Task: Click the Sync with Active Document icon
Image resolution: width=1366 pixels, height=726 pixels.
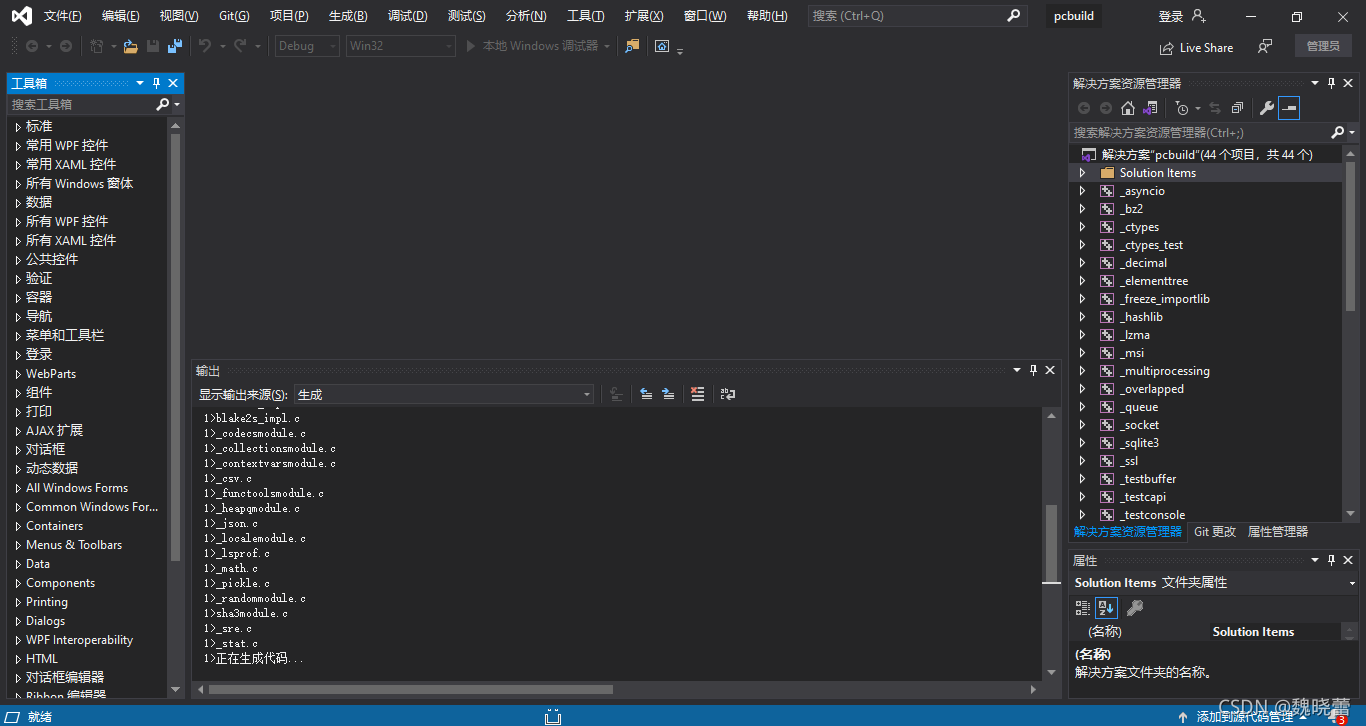Action: tap(1214, 107)
